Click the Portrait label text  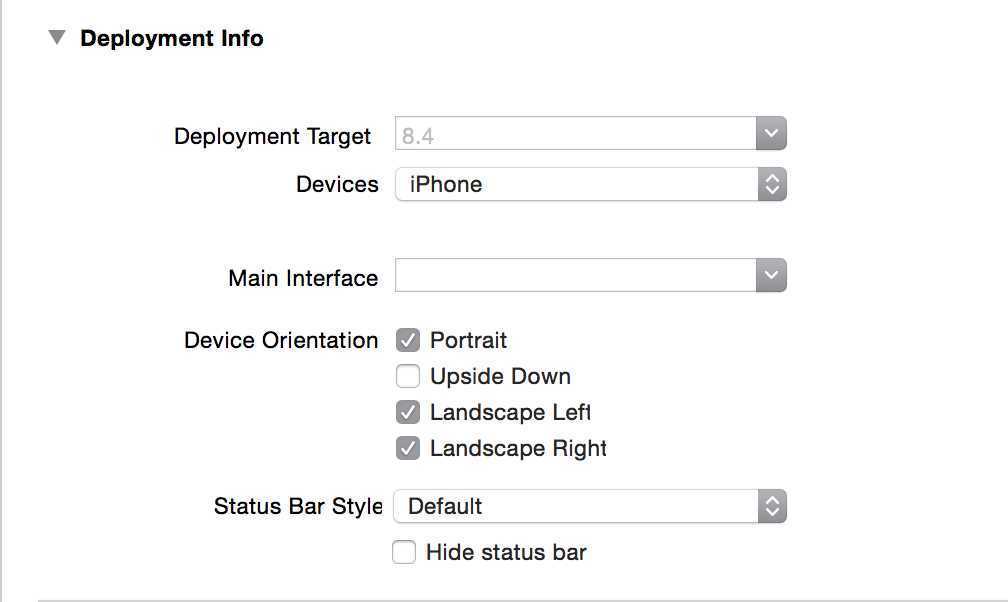(x=468, y=340)
